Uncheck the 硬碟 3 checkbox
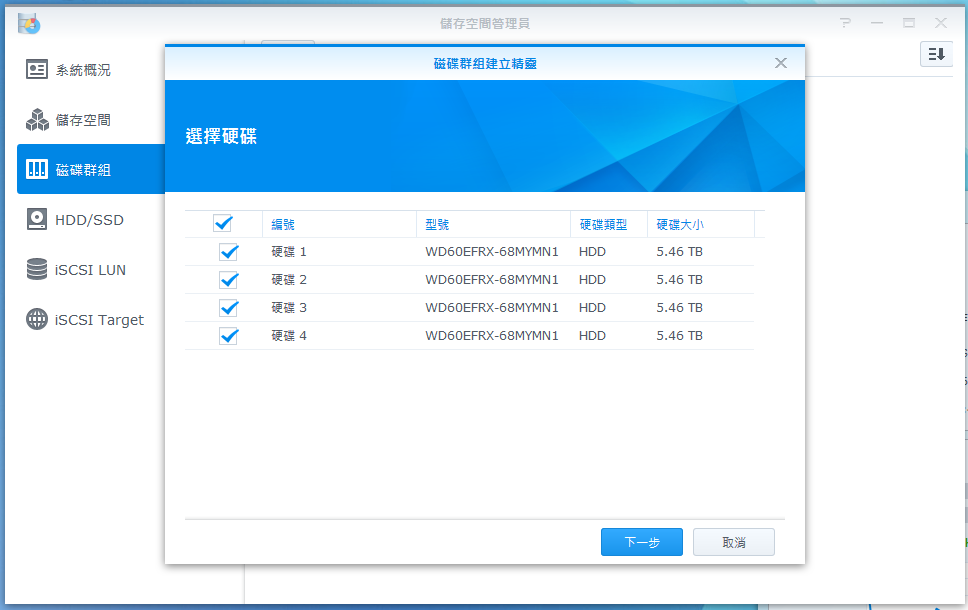 point(229,307)
